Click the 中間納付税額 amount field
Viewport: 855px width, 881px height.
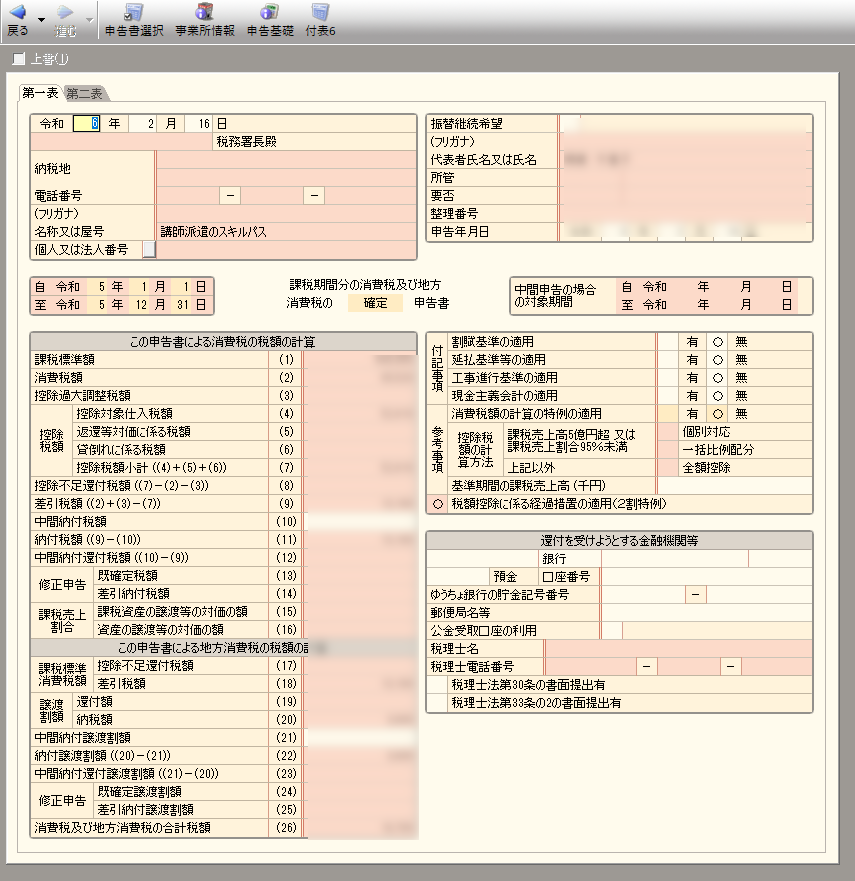[359, 521]
